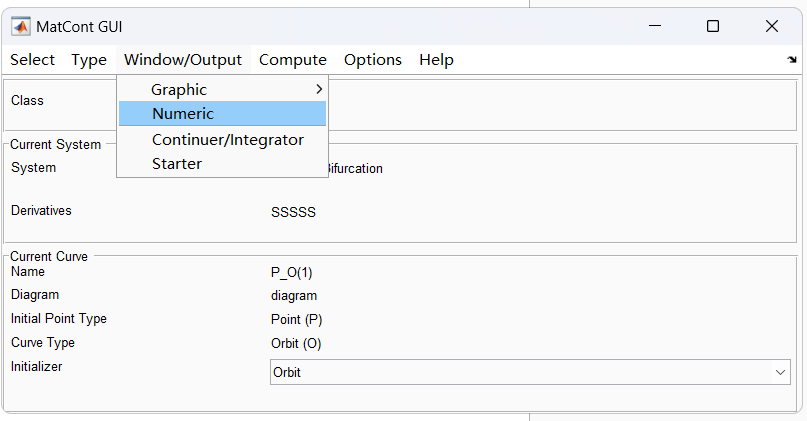Close the MatCont GUI window
This screenshot has width=807, height=421.
click(x=772, y=26)
